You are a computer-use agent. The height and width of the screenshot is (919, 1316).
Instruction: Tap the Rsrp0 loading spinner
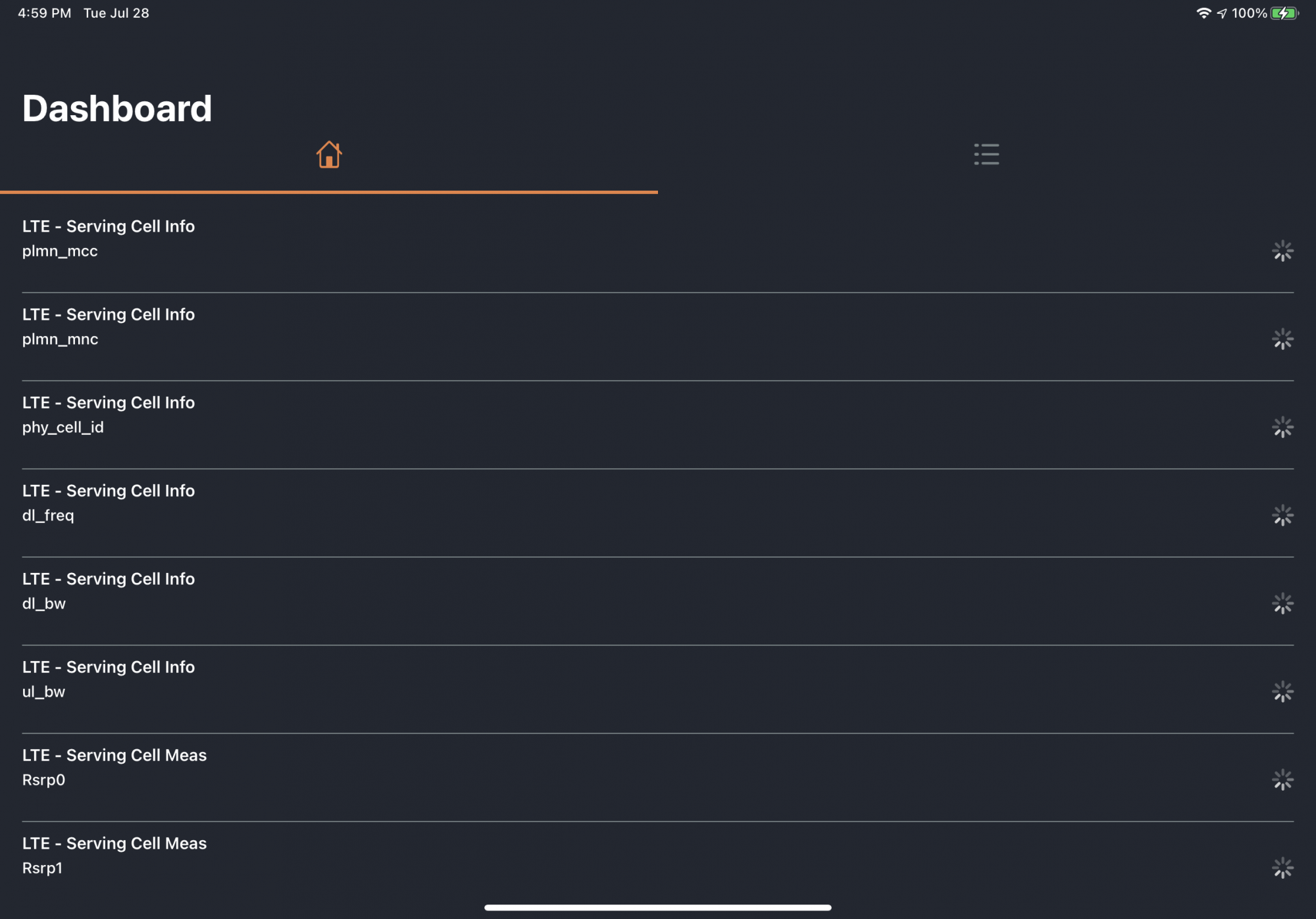point(1282,780)
